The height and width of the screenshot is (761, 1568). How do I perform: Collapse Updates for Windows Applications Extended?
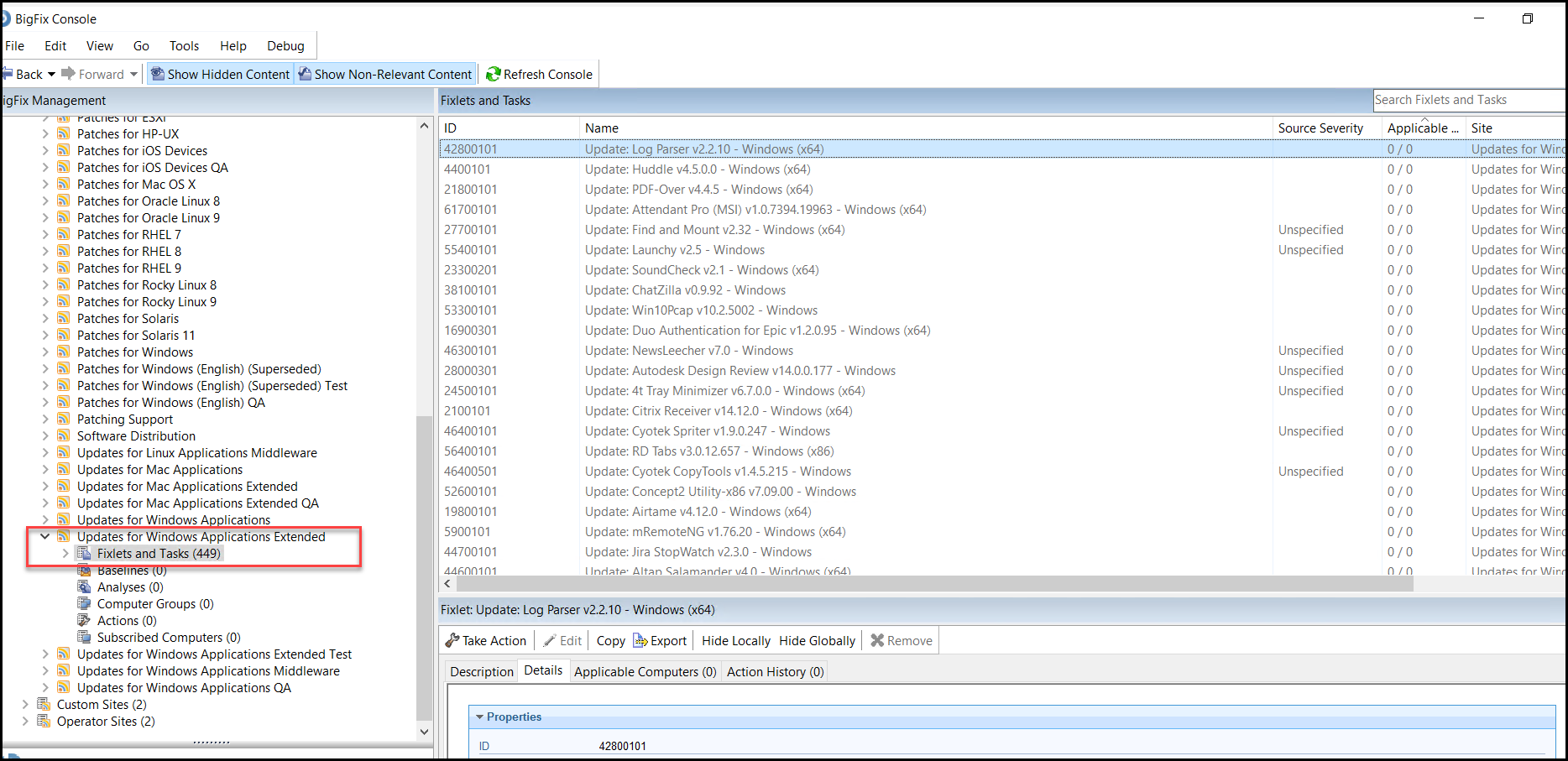pyautogui.click(x=45, y=536)
